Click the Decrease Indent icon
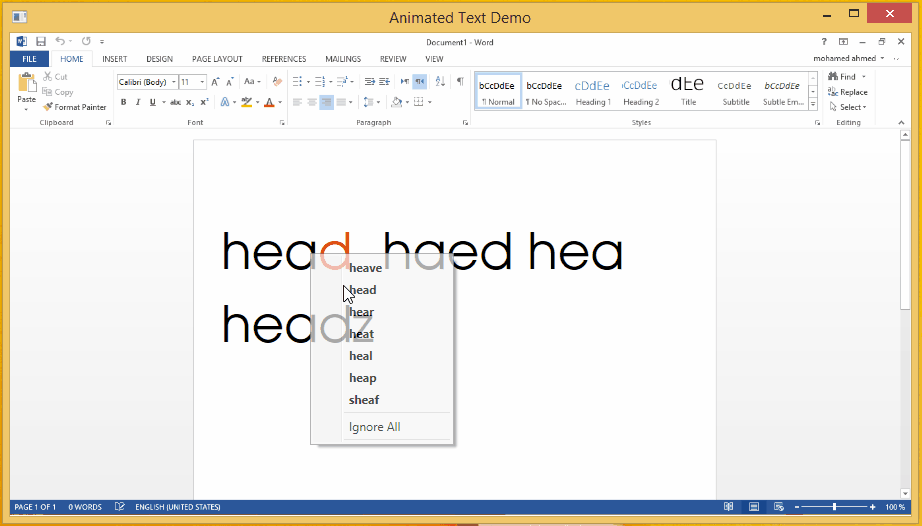The width and height of the screenshot is (922, 526). (369, 82)
